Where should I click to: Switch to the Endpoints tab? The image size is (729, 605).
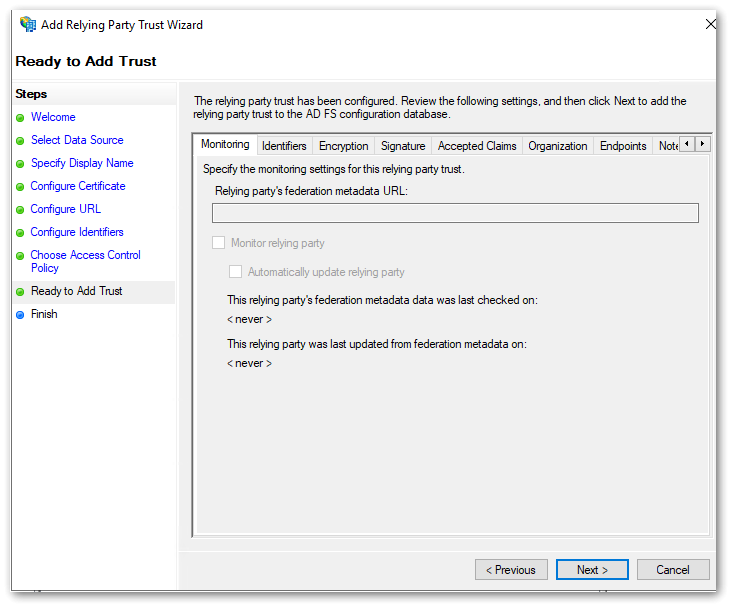(623, 146)
